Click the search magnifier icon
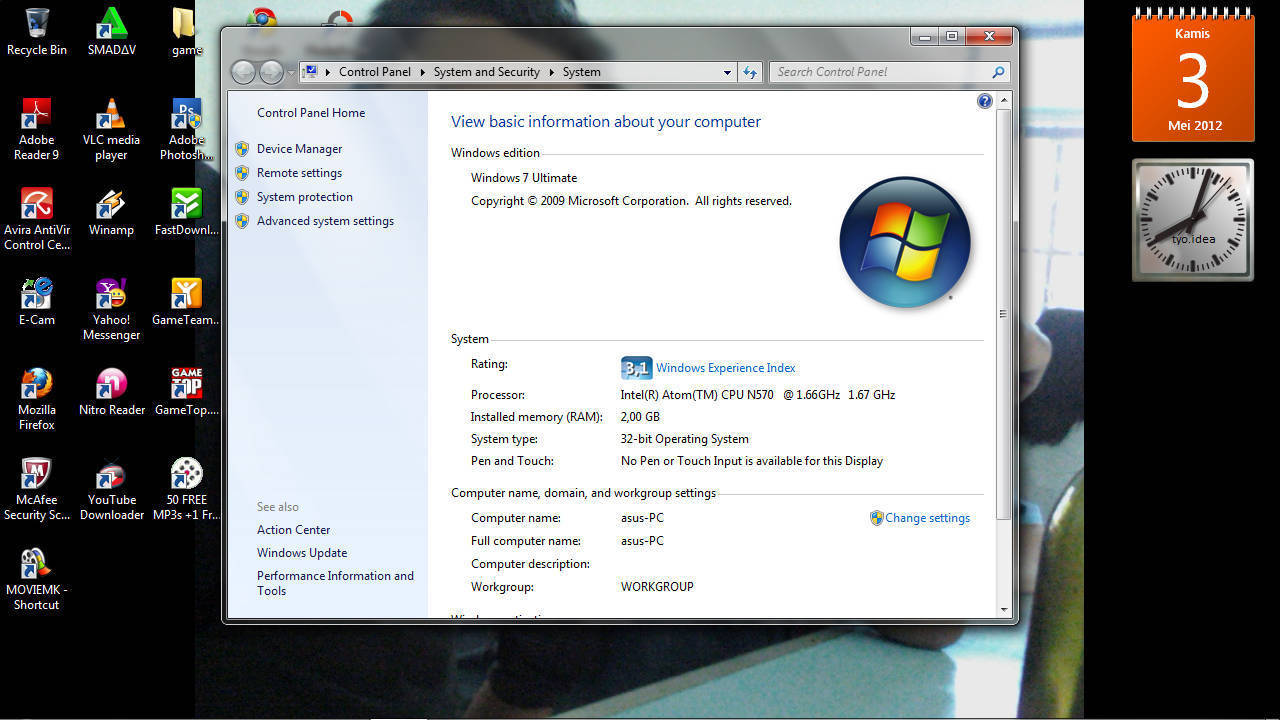Screen dimensions: 1280x720 click(998, 72)
